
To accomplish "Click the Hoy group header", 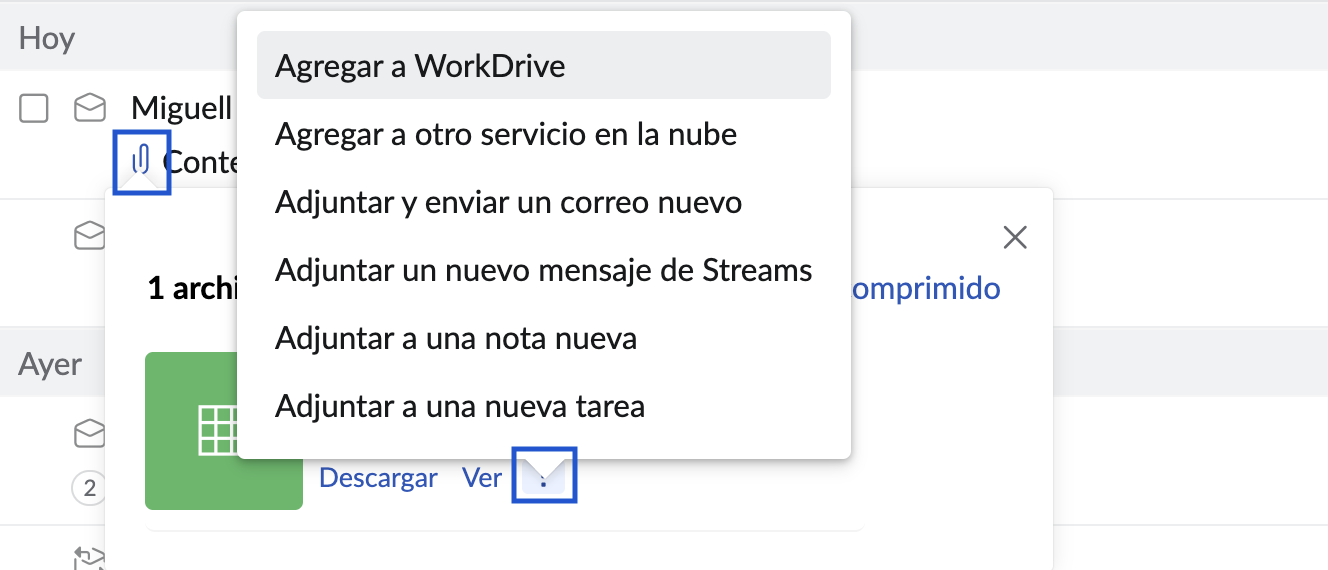I will click(x=47, y=38).
